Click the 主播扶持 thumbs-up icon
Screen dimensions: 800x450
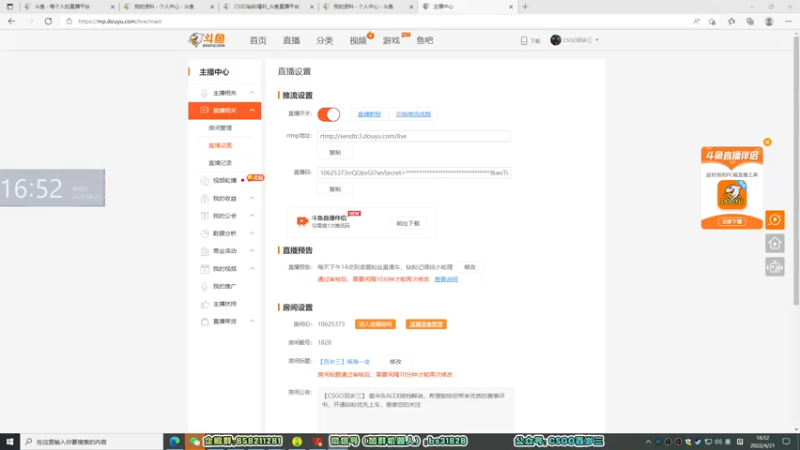[205, 304]
